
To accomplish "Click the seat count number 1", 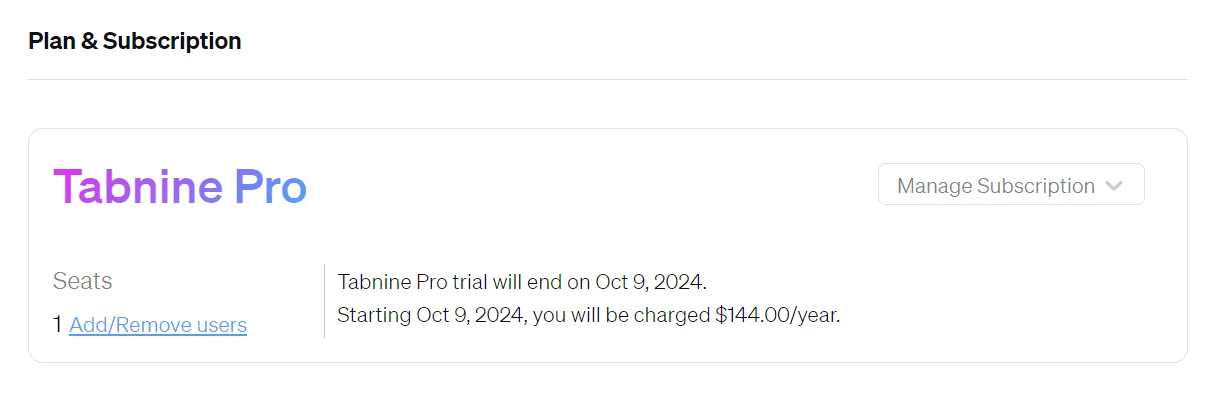I will (x=58, y=325).
